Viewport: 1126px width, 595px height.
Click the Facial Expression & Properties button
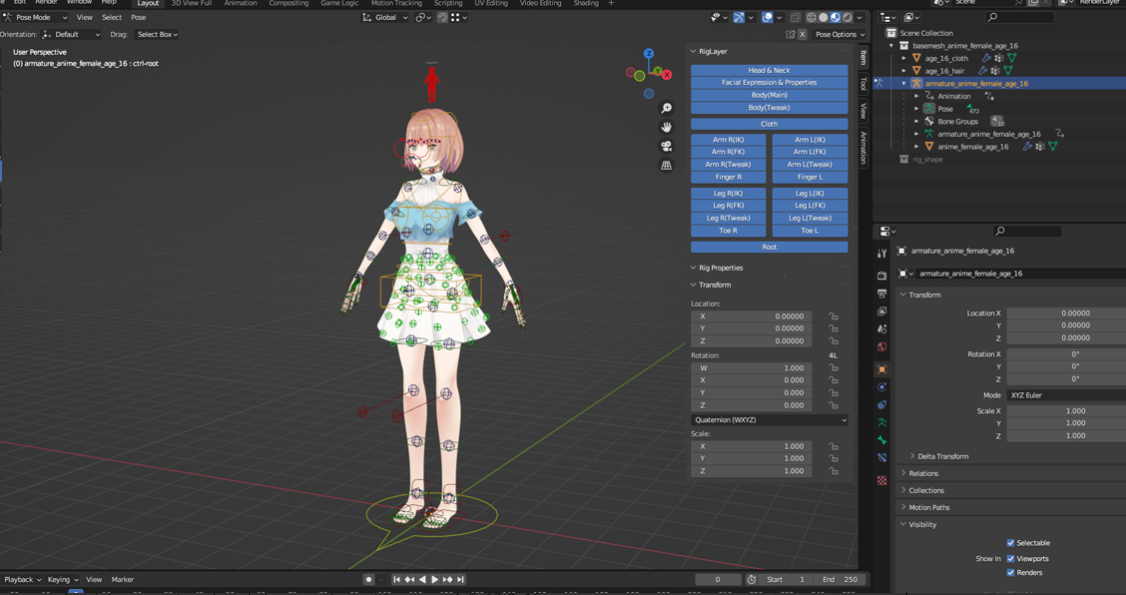[769, 83]
